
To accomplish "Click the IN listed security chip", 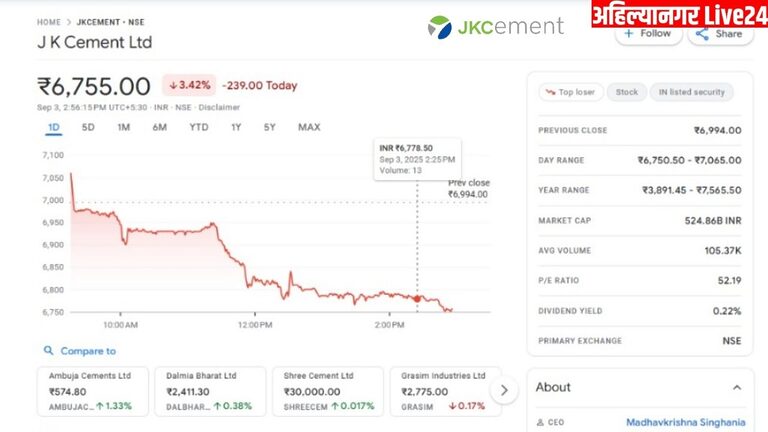I will [690, 92].
